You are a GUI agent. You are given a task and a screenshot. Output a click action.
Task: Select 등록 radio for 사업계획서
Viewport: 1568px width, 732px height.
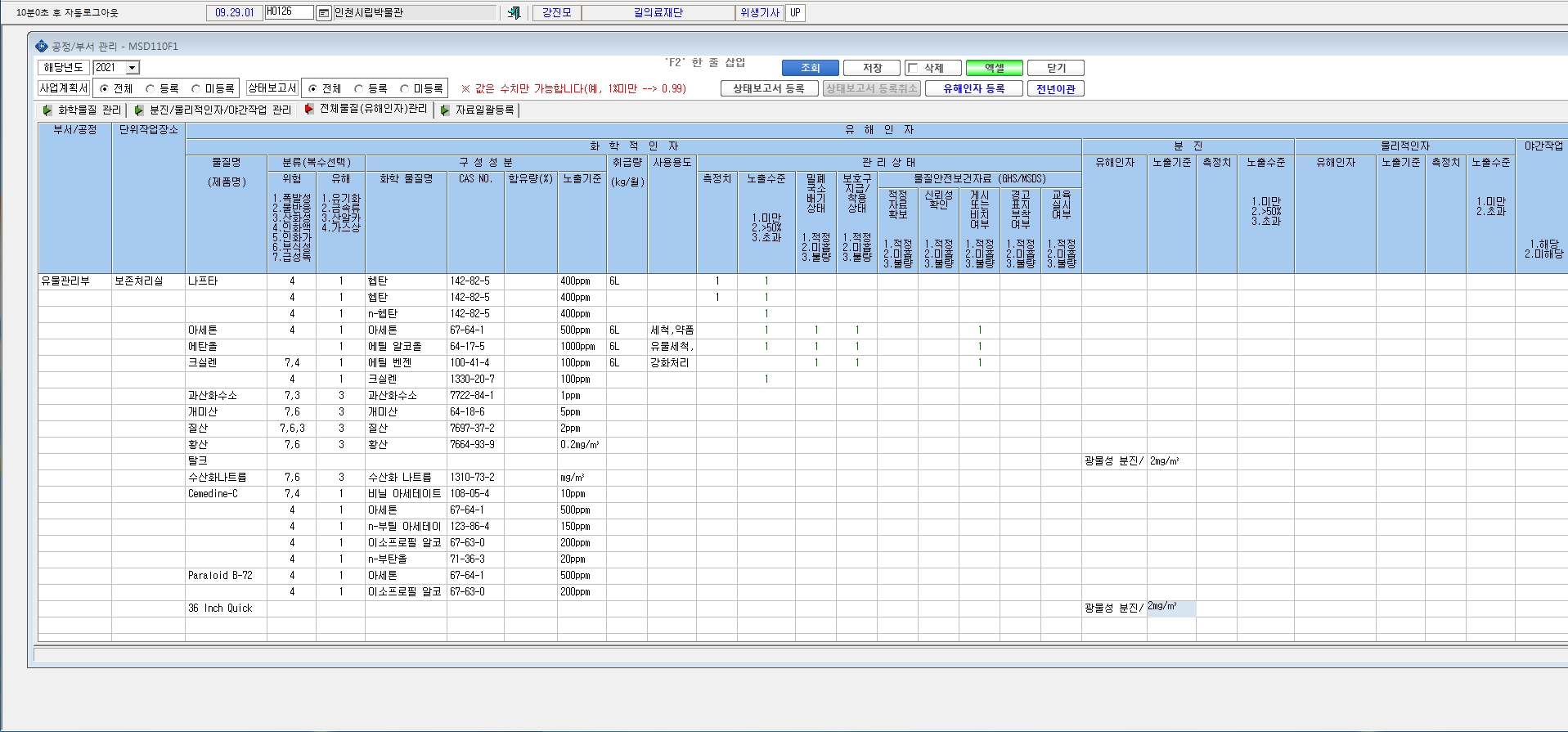[x=150, y=88]
